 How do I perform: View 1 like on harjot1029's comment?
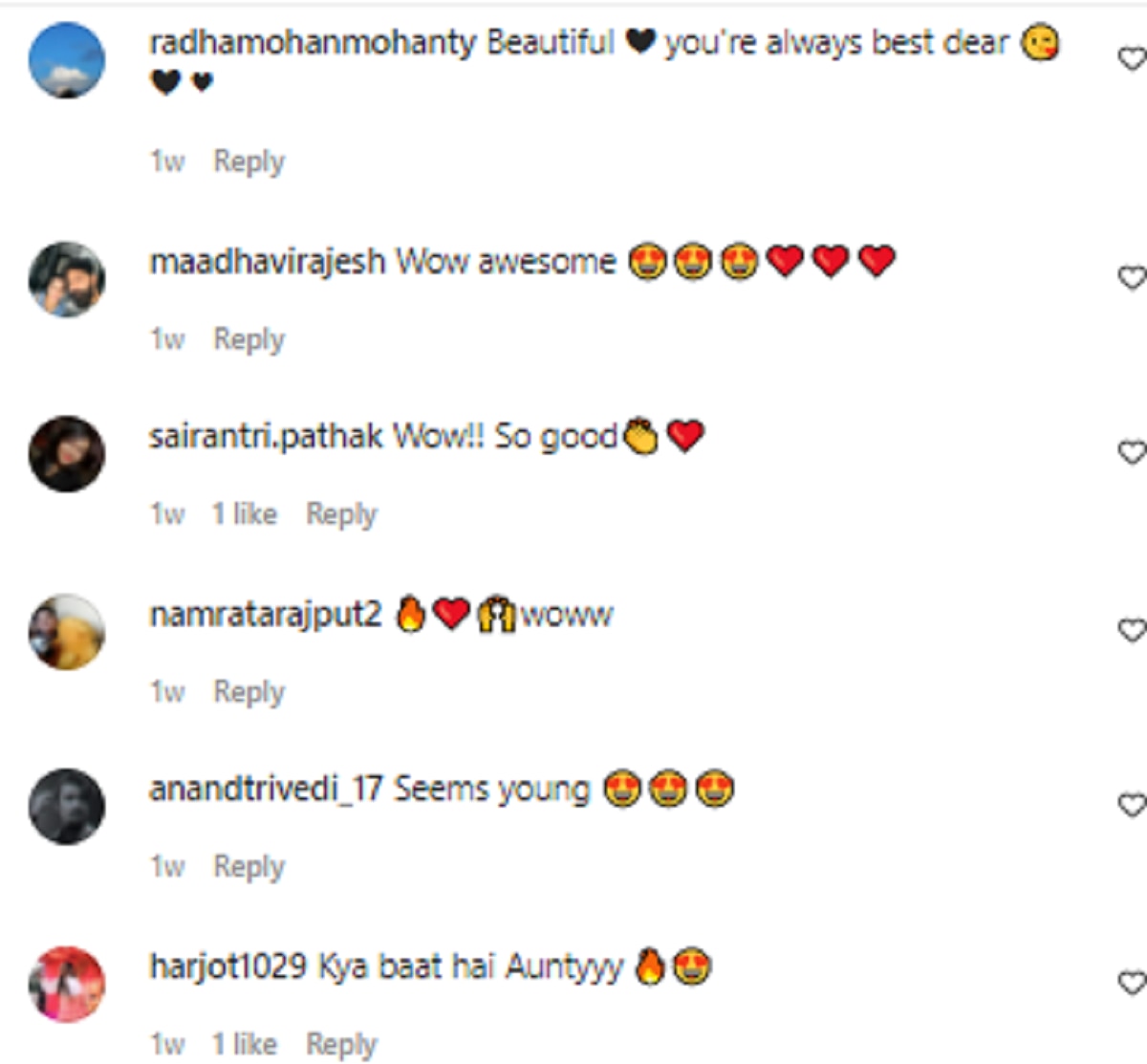(x=245, y=1044)
